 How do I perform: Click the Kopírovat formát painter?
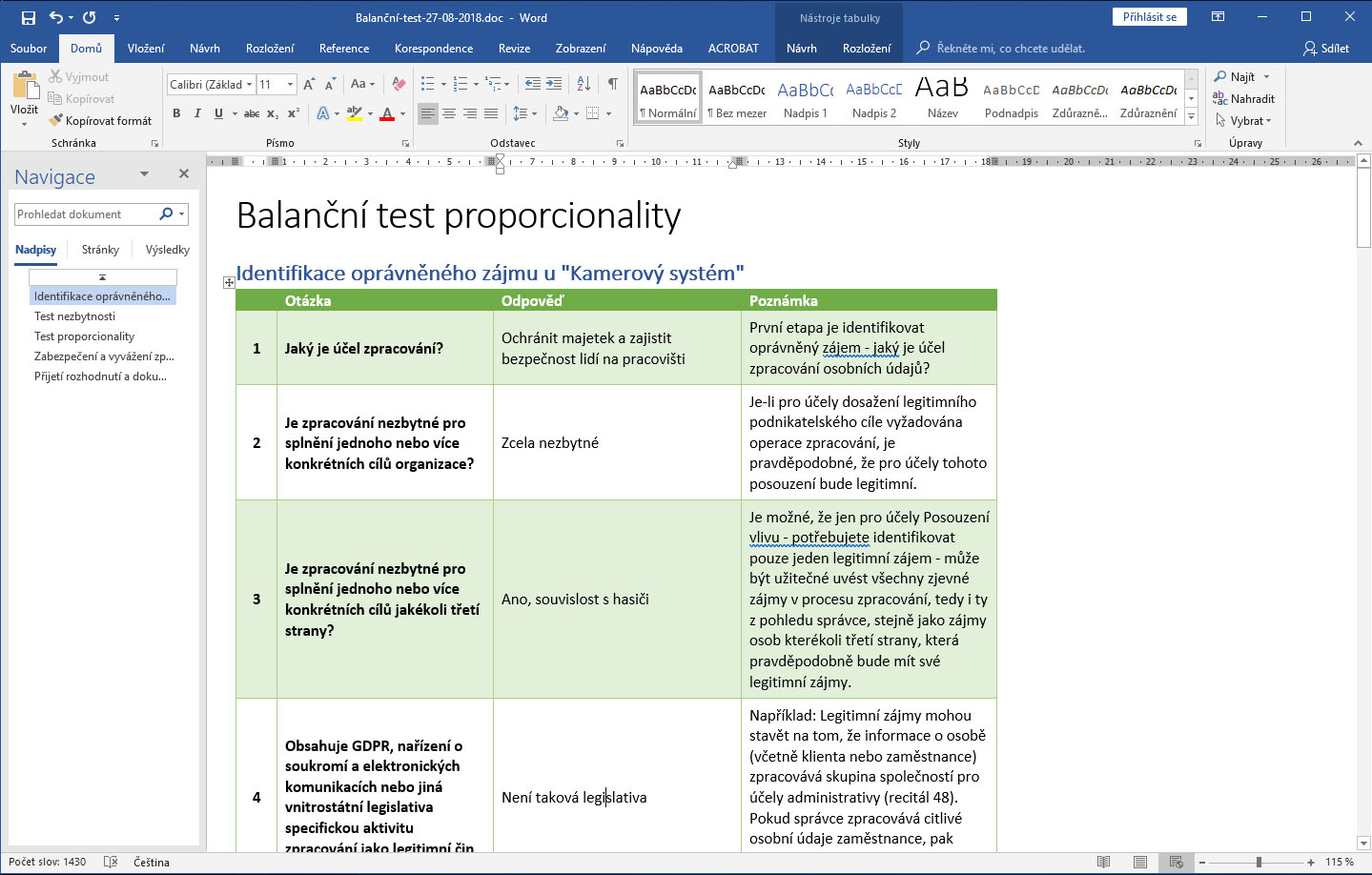coord(101,121)
